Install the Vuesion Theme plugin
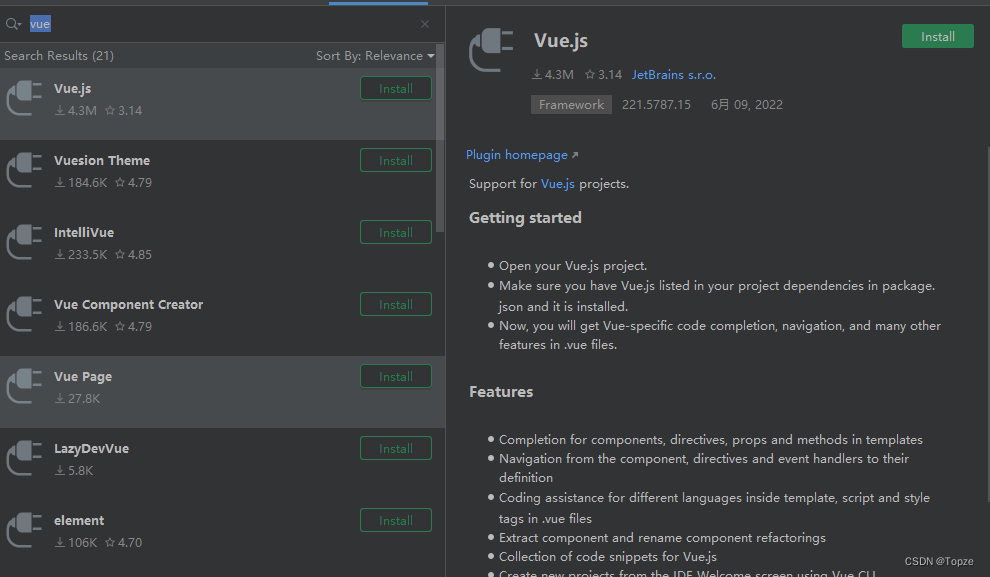 tap(396, 160)
